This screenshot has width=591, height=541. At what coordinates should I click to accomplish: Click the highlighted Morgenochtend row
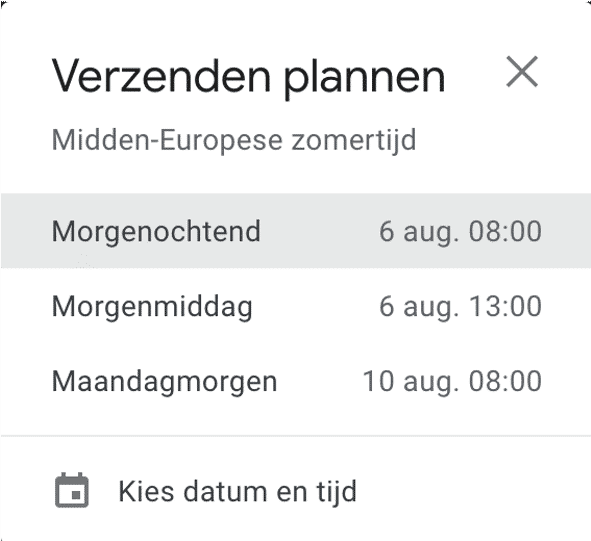click(296, 231)
